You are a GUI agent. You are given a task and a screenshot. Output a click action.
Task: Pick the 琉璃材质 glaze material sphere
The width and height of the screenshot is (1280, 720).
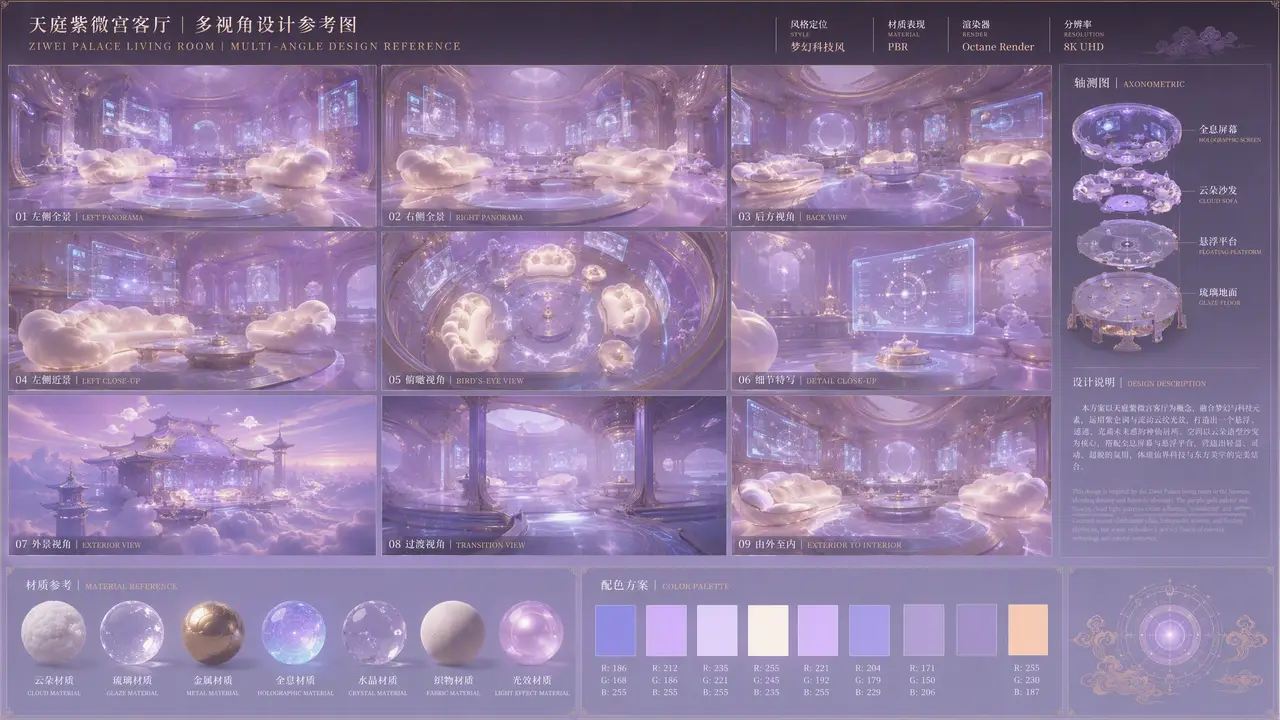click(132, 634)
